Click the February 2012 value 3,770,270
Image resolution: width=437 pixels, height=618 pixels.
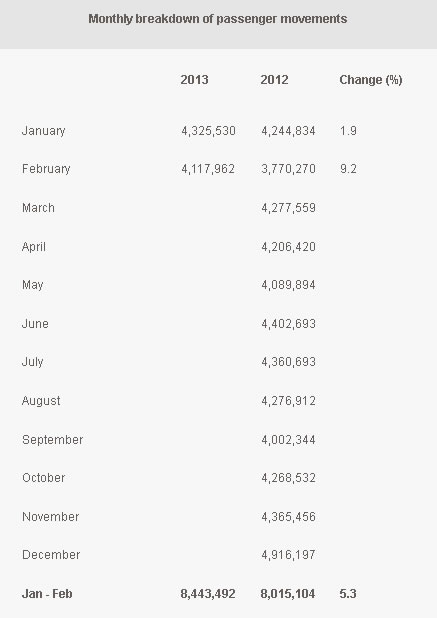point(288,169)
